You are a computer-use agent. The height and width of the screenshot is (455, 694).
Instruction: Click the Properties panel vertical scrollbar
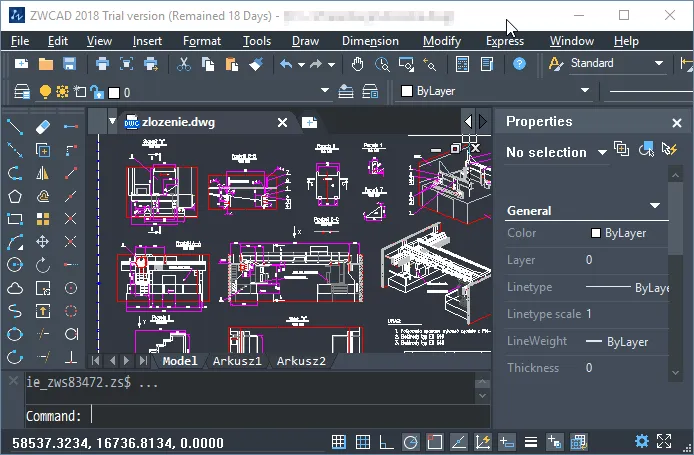(675, 274)
